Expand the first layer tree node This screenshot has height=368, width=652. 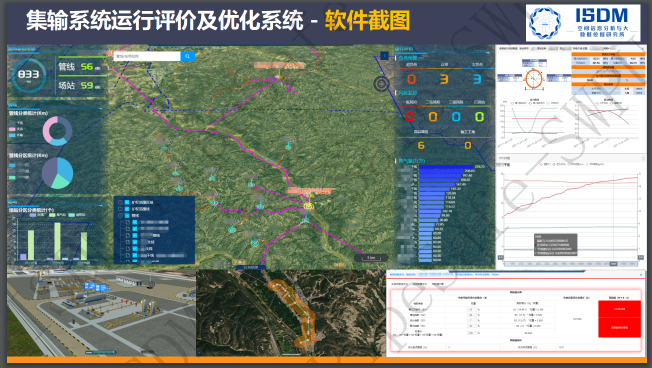[x=121, y=203]
